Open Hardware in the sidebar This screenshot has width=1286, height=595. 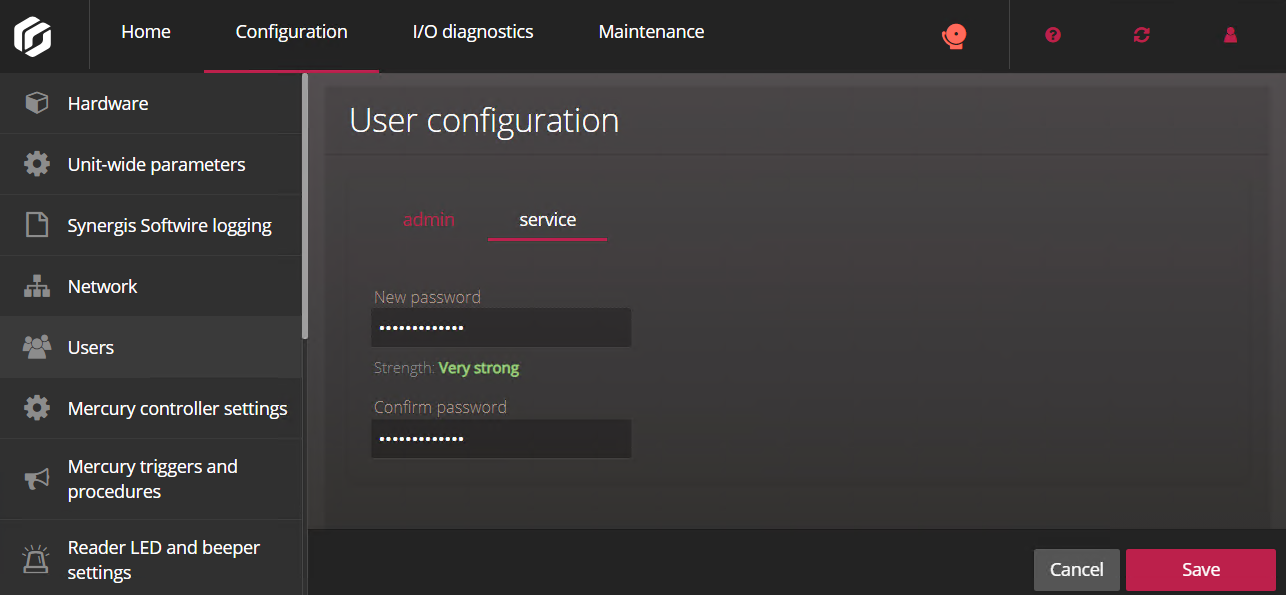tap(150, 103)
